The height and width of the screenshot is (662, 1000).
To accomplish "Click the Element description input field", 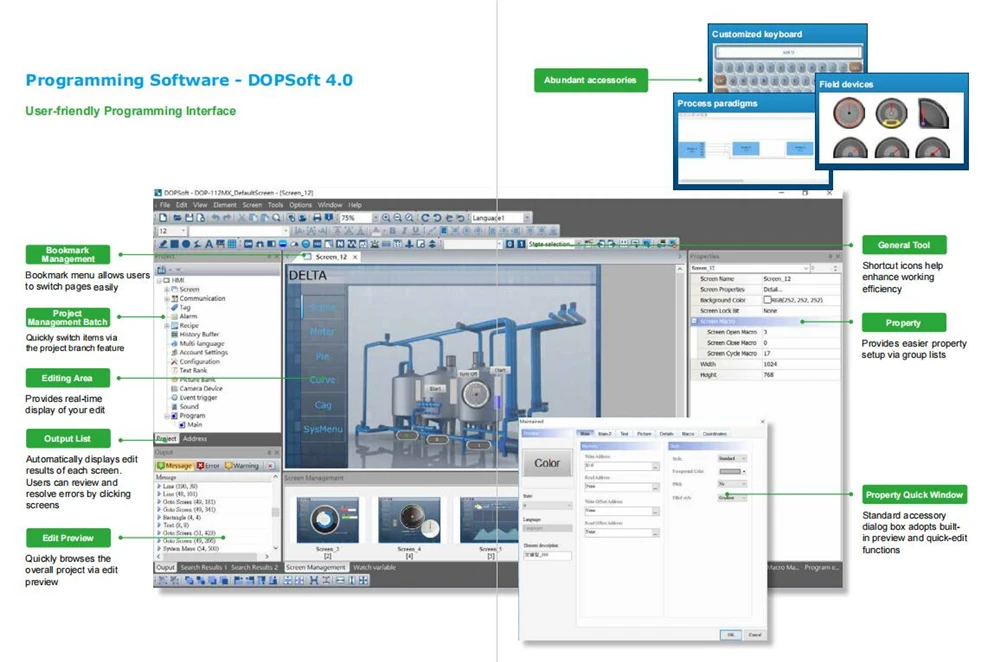I will pos(547,555).
